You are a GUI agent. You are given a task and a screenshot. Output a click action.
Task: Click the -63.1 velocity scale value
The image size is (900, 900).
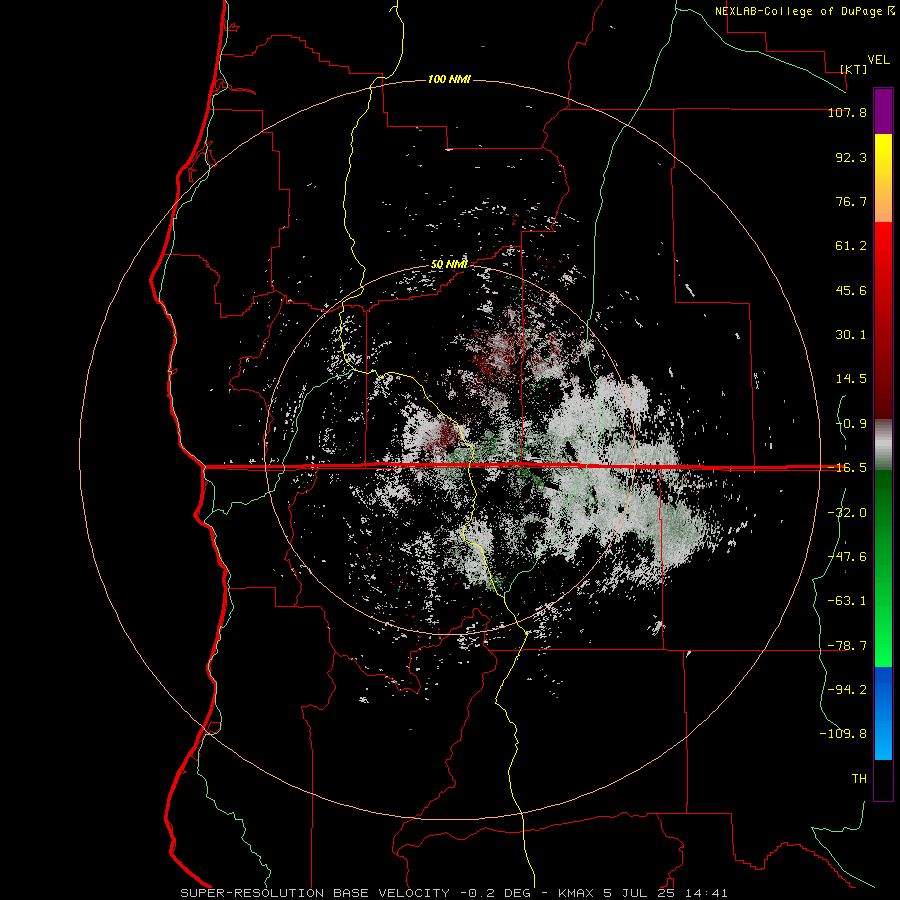pos(847,601)
